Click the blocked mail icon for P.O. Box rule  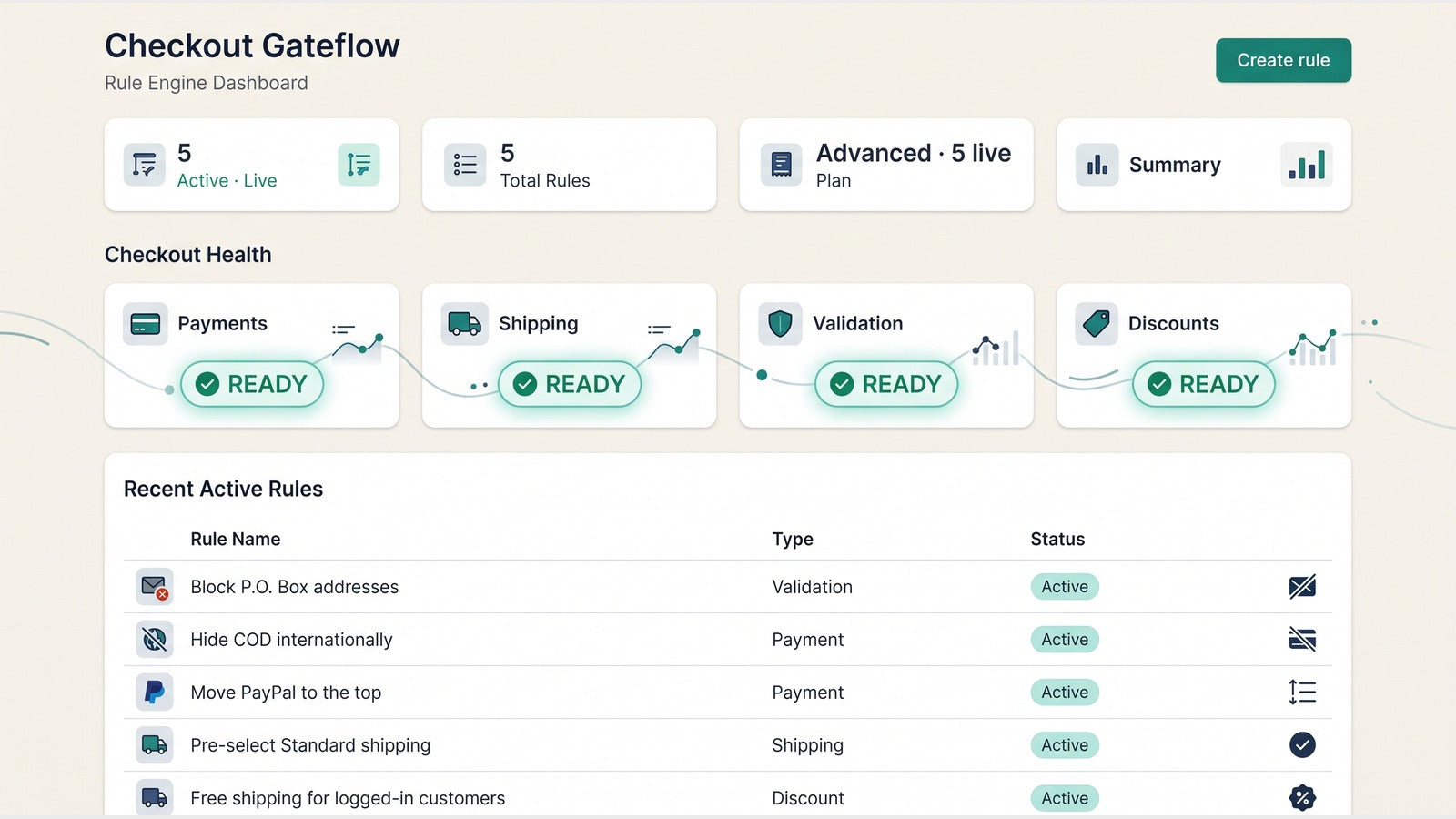point(155,587)
